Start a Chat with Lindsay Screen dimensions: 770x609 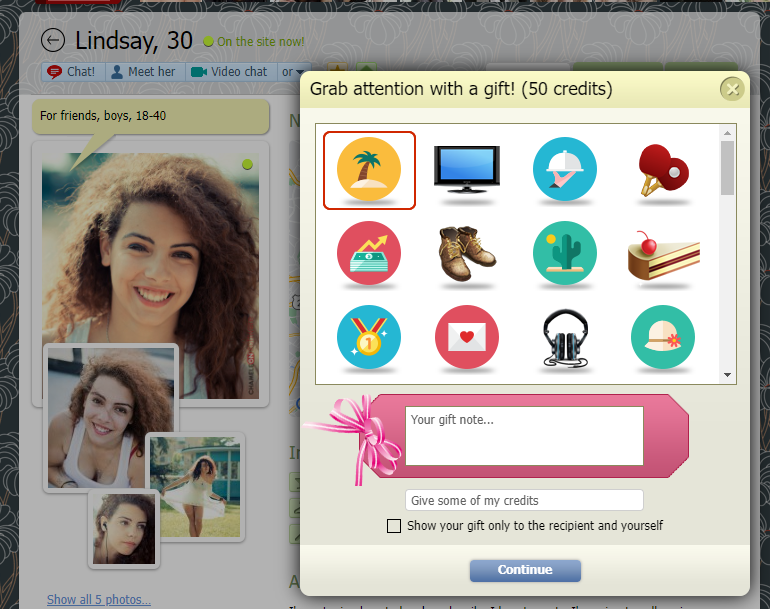click(71, 72)
